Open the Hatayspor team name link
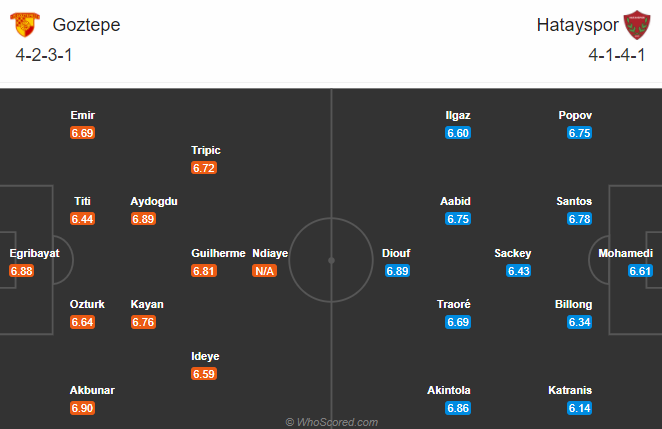The width and height of the screenshot is (662, 429). (577, 25)
